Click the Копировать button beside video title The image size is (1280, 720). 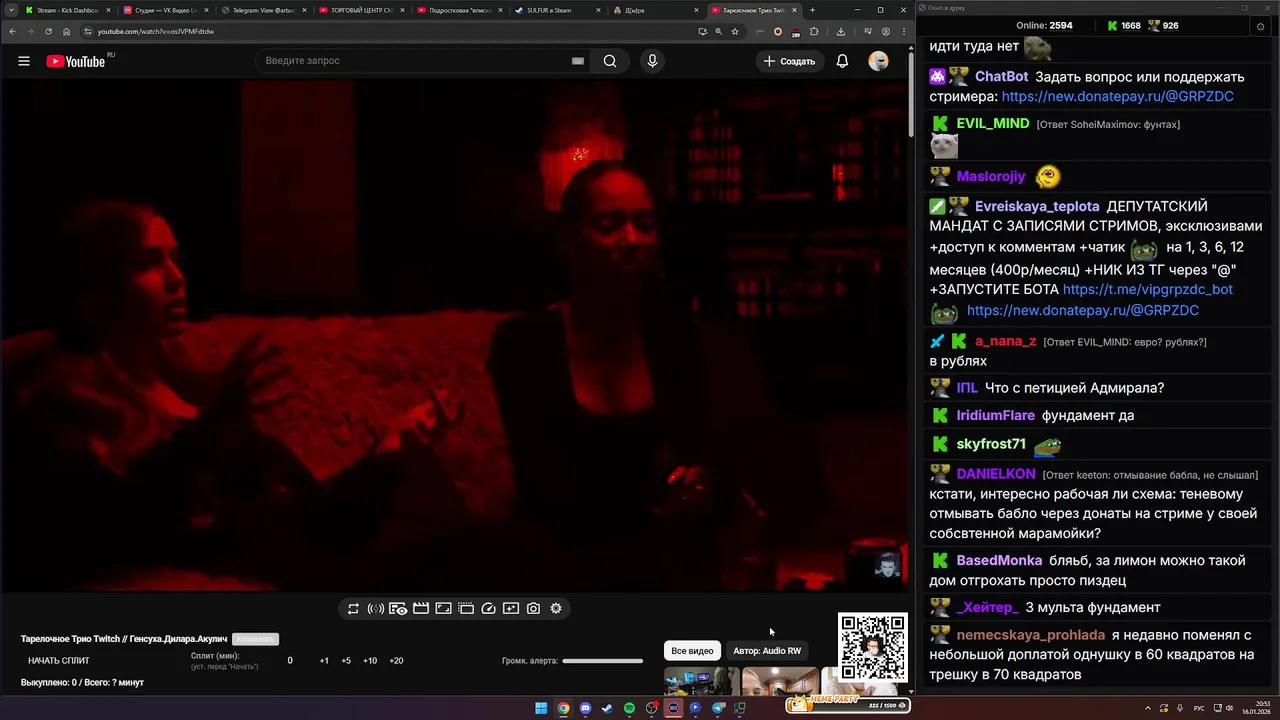255,639
